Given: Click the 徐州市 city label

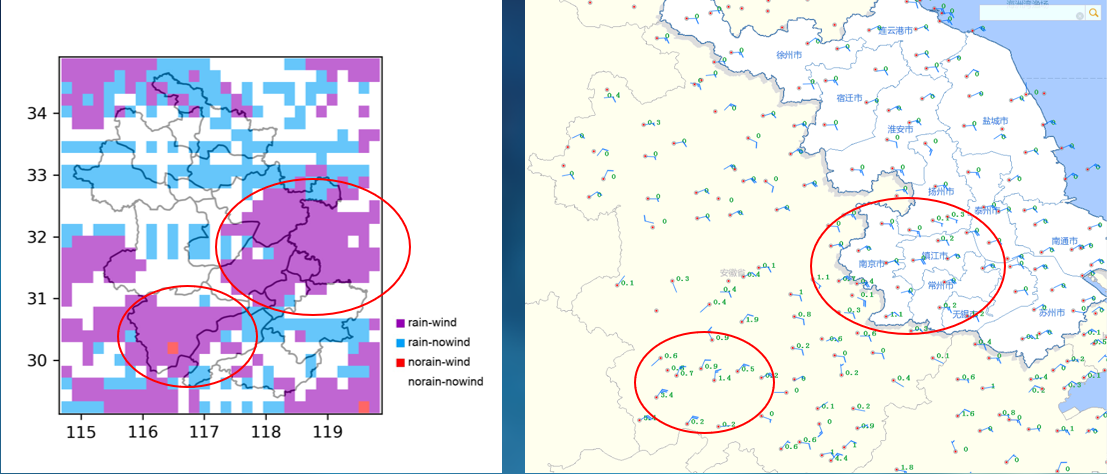Looking at the screenshot, I should coord(789,56).
